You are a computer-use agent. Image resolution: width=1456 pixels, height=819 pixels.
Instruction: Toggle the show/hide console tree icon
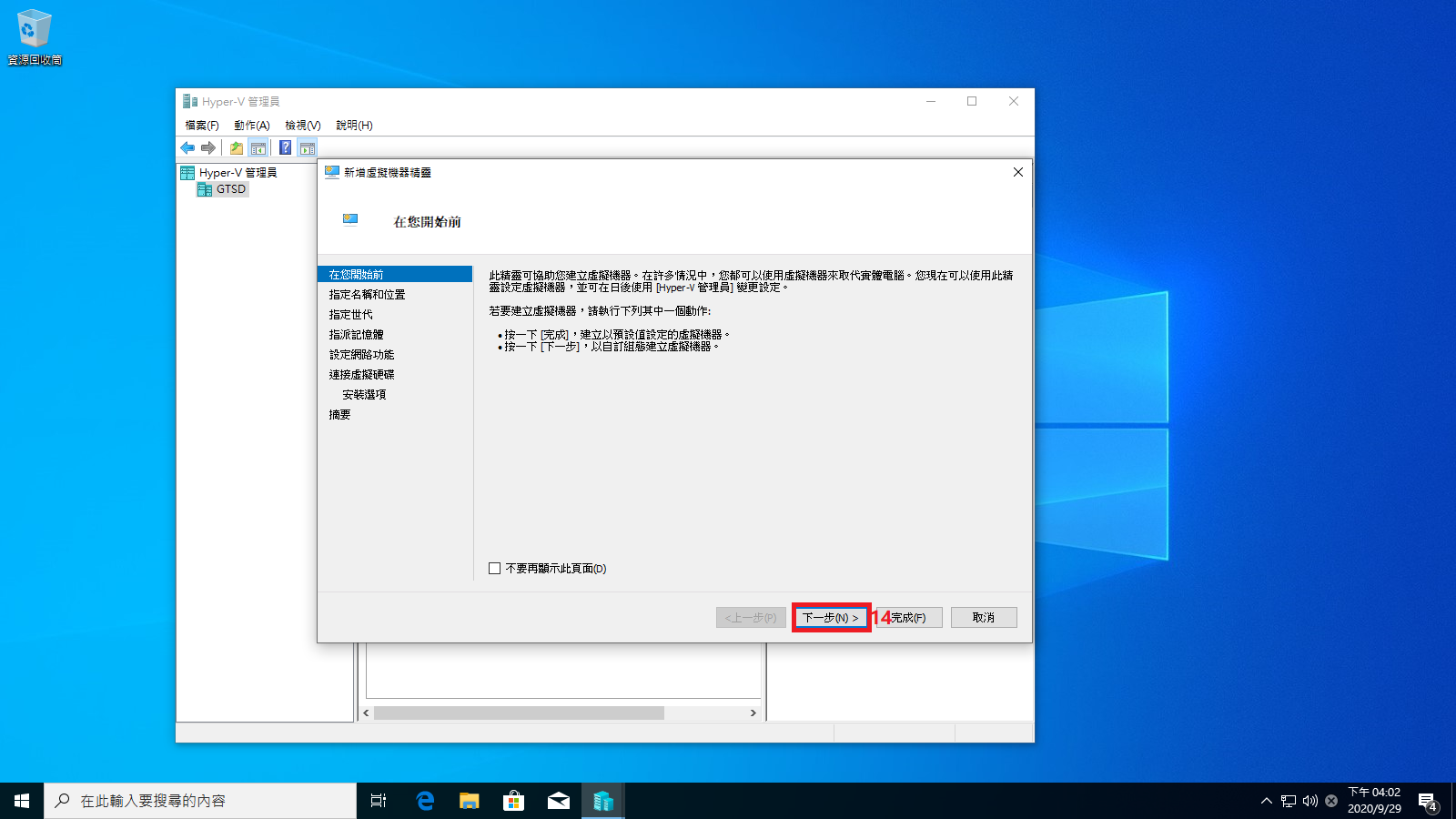click(x=258, y=147)
